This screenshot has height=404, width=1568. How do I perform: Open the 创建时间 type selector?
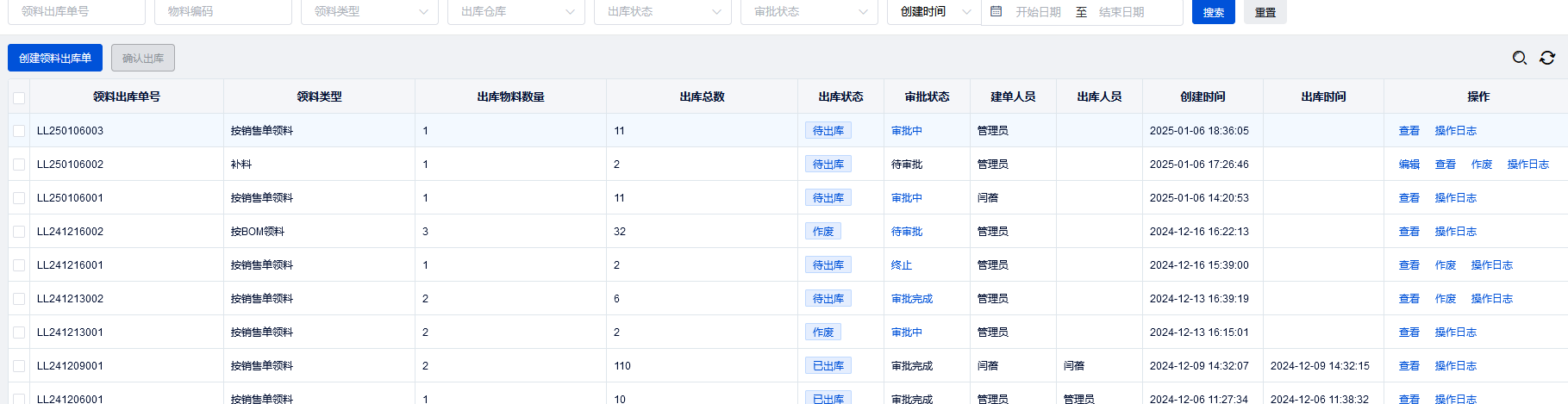click(934, 12)
